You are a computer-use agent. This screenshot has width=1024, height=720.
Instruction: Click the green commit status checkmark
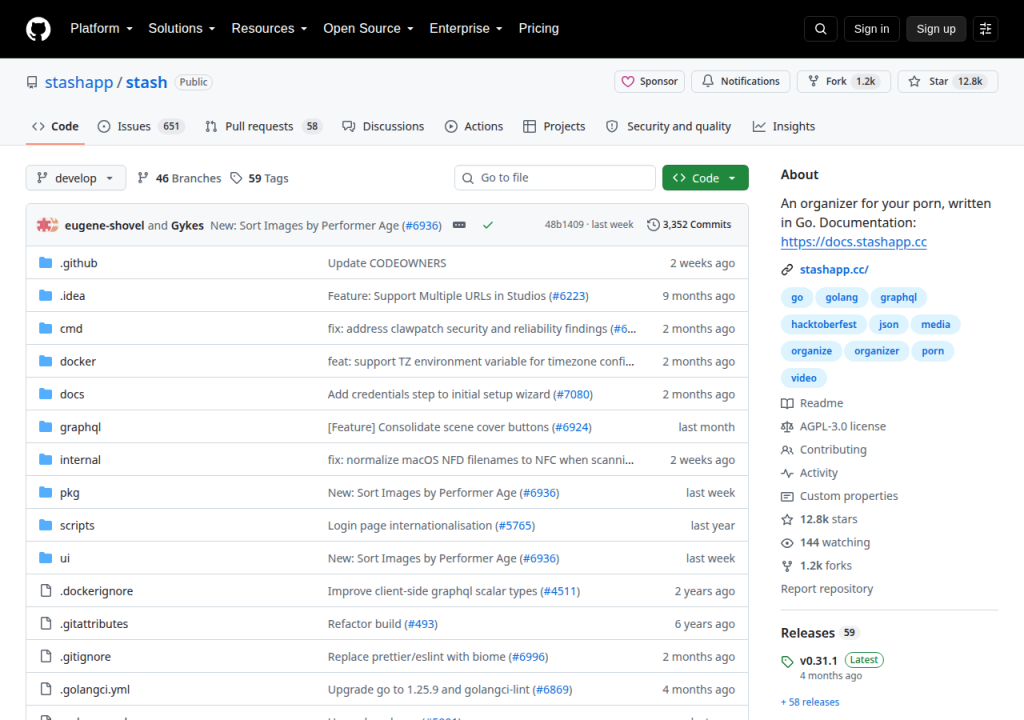click(488, 225)
